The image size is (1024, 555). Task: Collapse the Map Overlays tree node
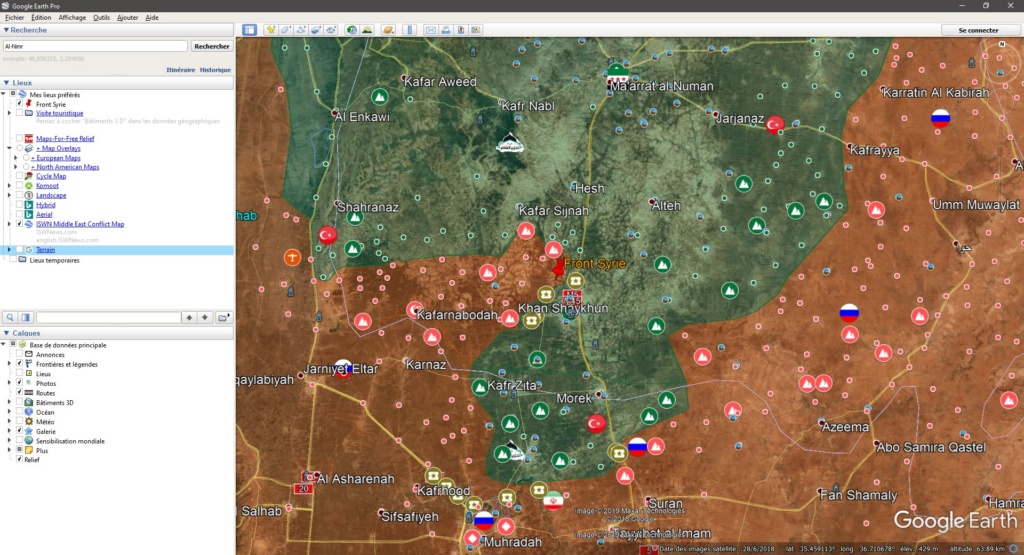(10, 148)
